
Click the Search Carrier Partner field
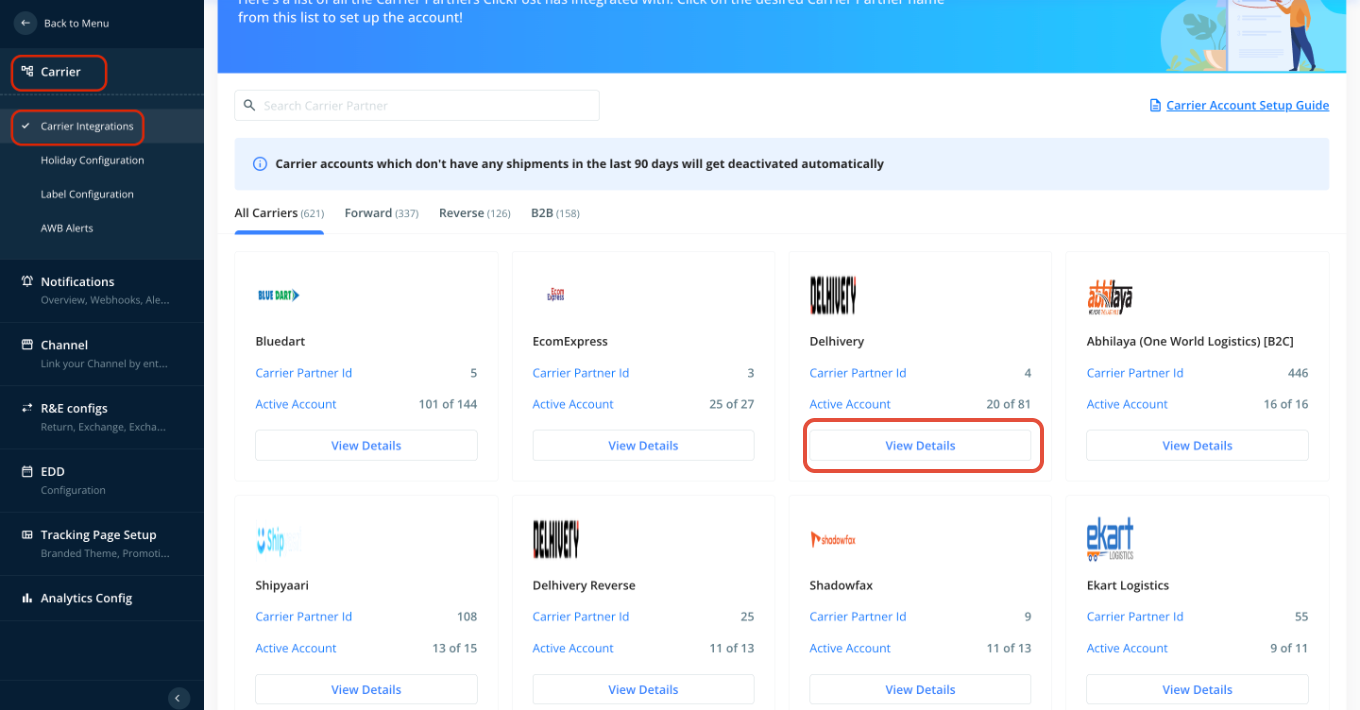coord(417,105)
